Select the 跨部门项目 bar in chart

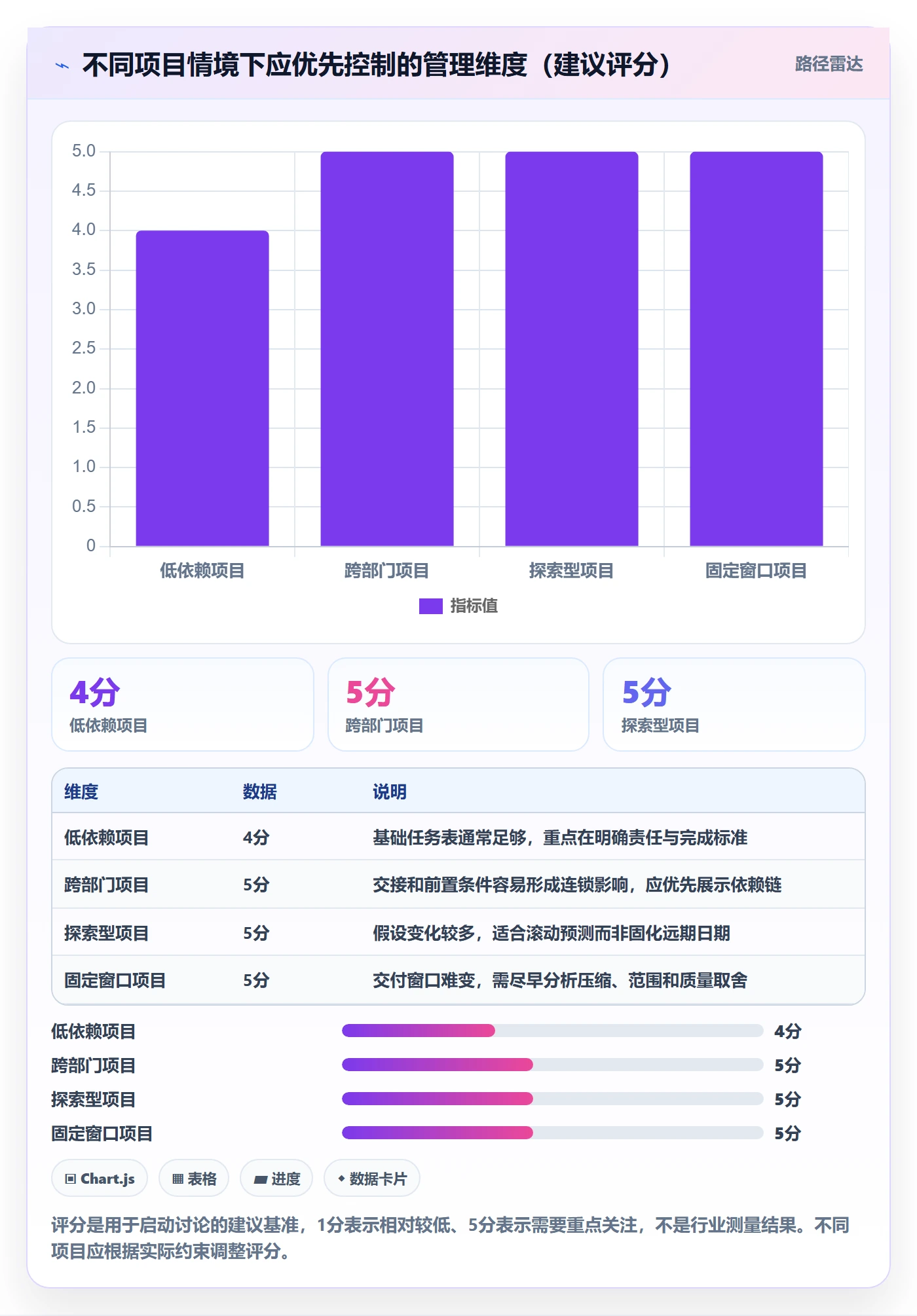point(387,349)
